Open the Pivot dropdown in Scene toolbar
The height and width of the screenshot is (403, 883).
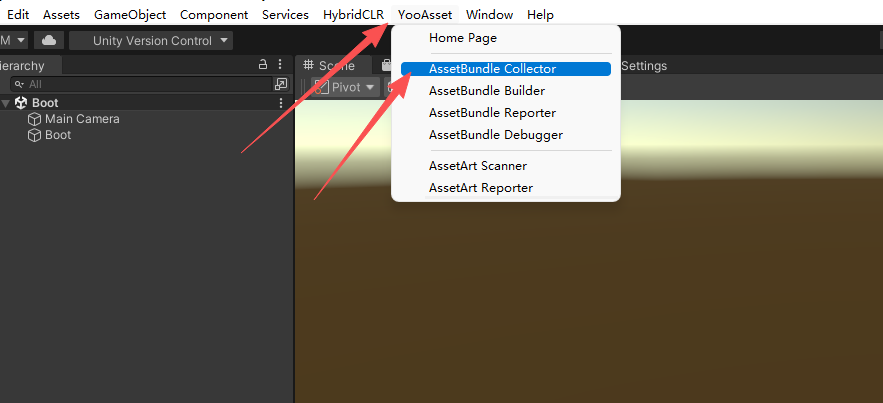click(345, 87)
